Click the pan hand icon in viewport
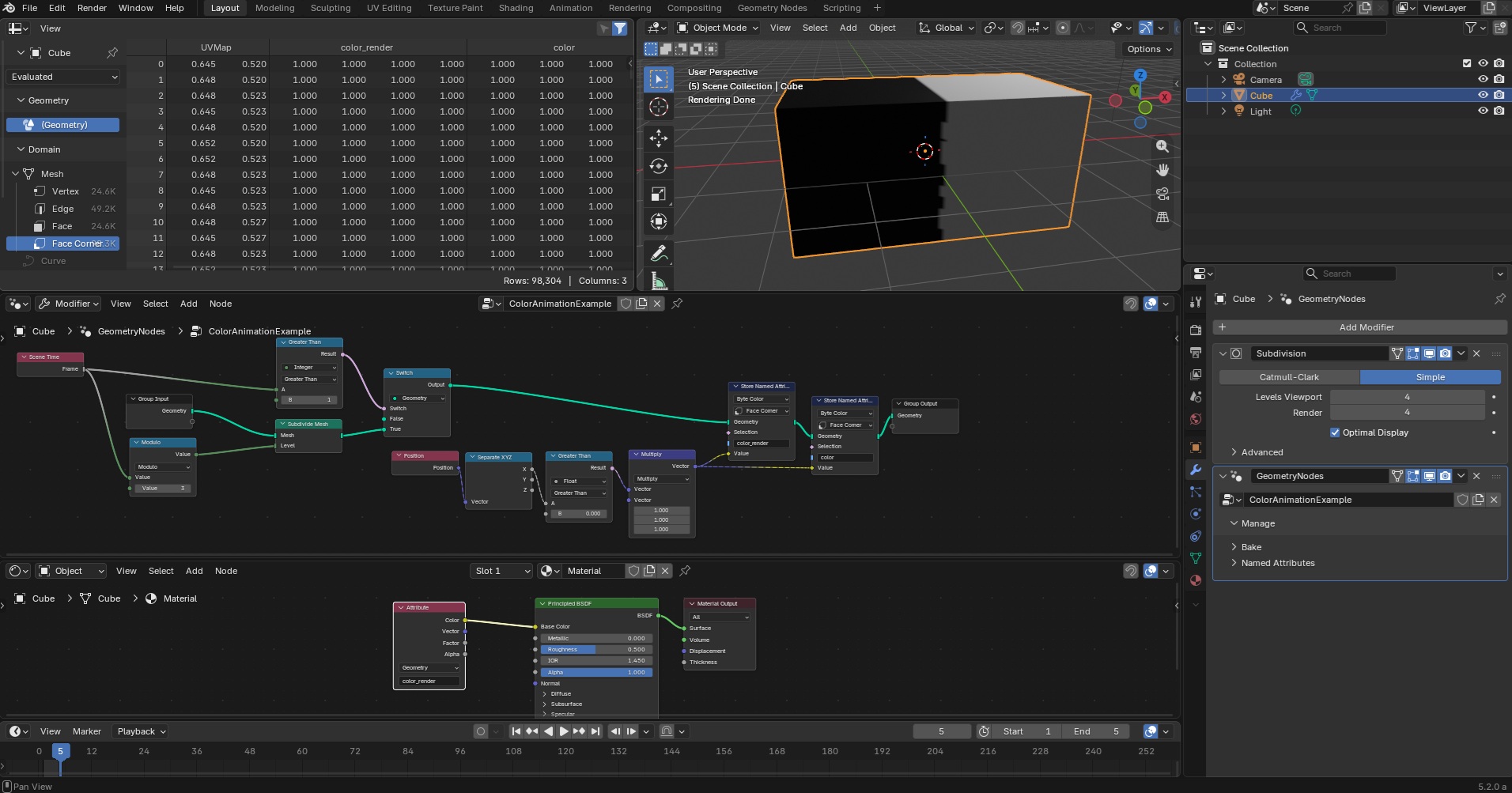 pos(1162,170)
